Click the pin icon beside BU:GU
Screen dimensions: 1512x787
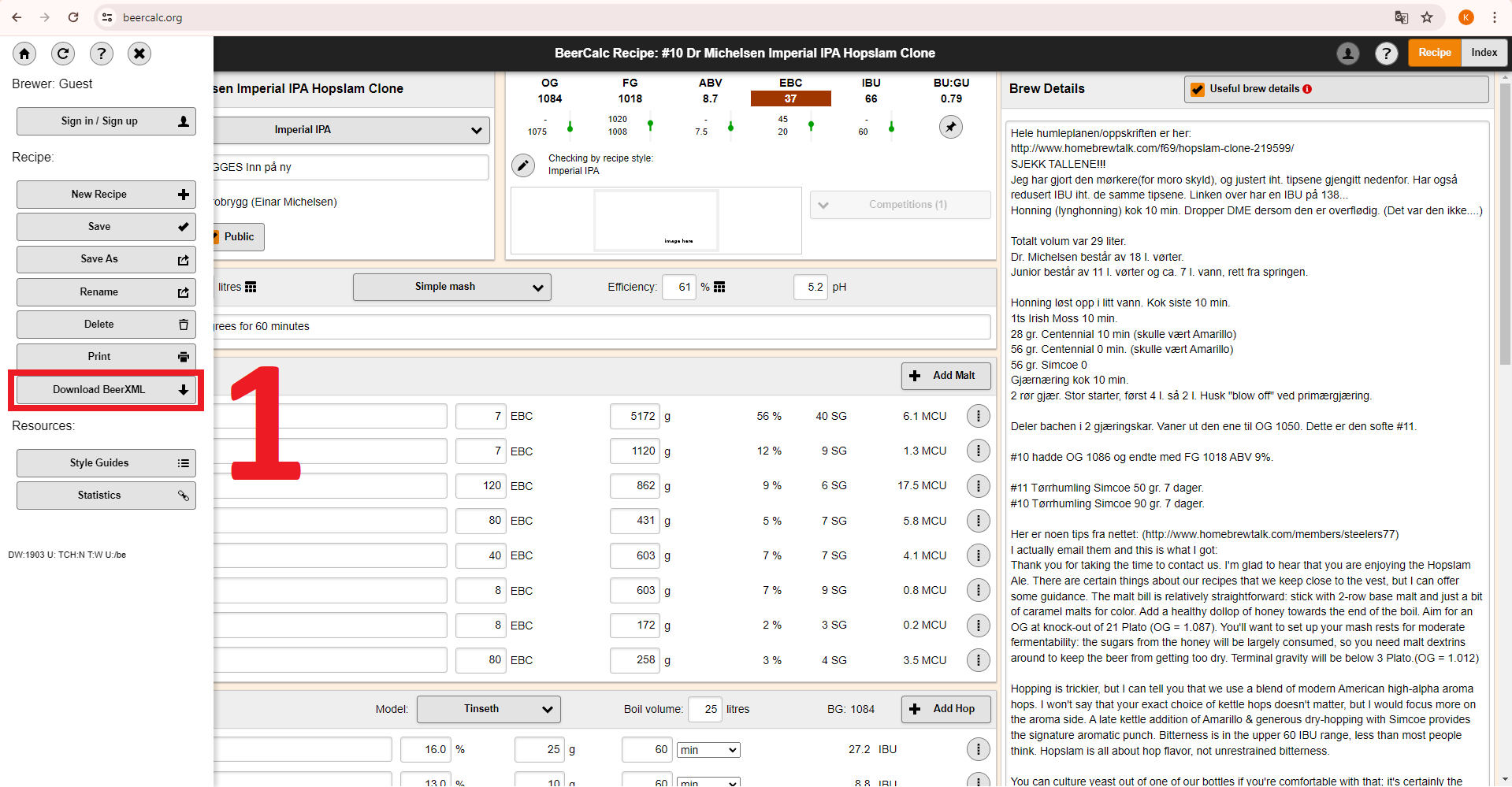pos(951,127)
